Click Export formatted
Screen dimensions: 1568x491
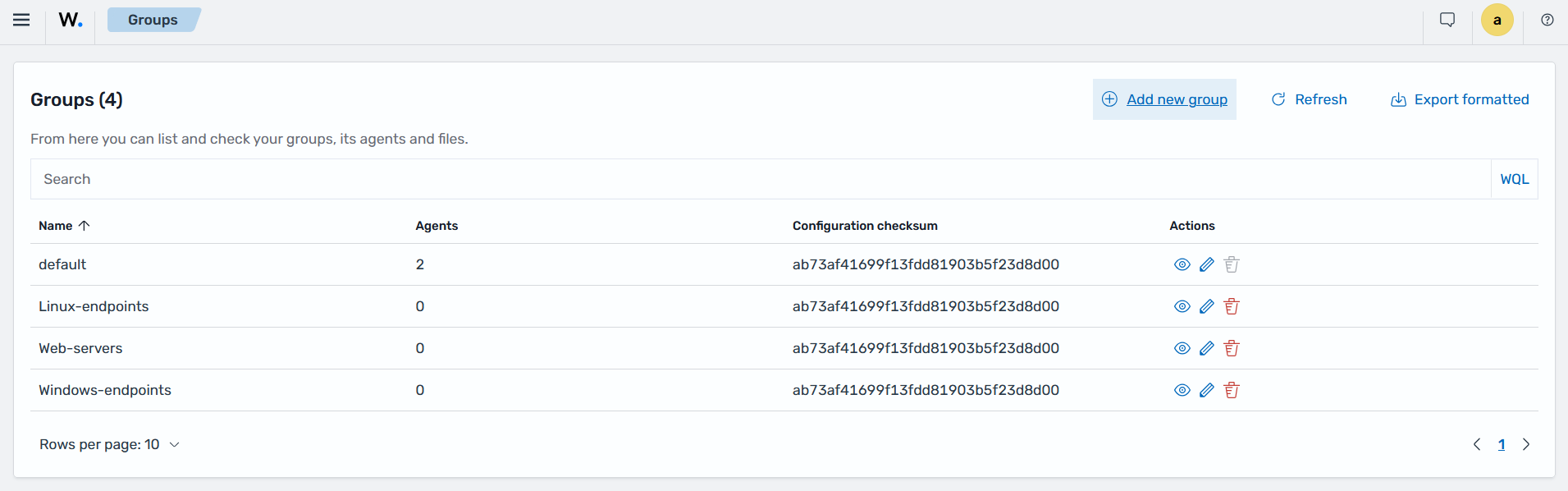1460,99
